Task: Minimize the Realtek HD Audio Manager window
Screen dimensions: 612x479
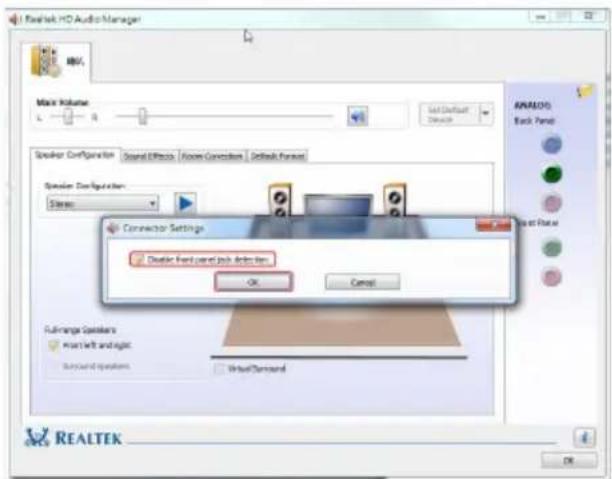Action: (541, 16)
